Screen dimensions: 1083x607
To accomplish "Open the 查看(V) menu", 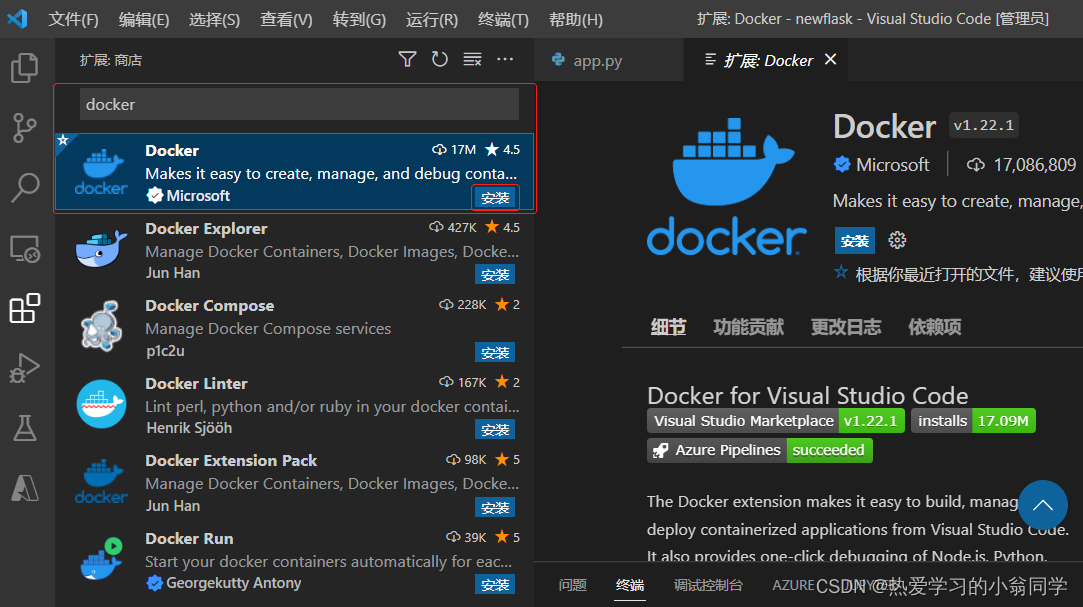I will pos(286,19).
